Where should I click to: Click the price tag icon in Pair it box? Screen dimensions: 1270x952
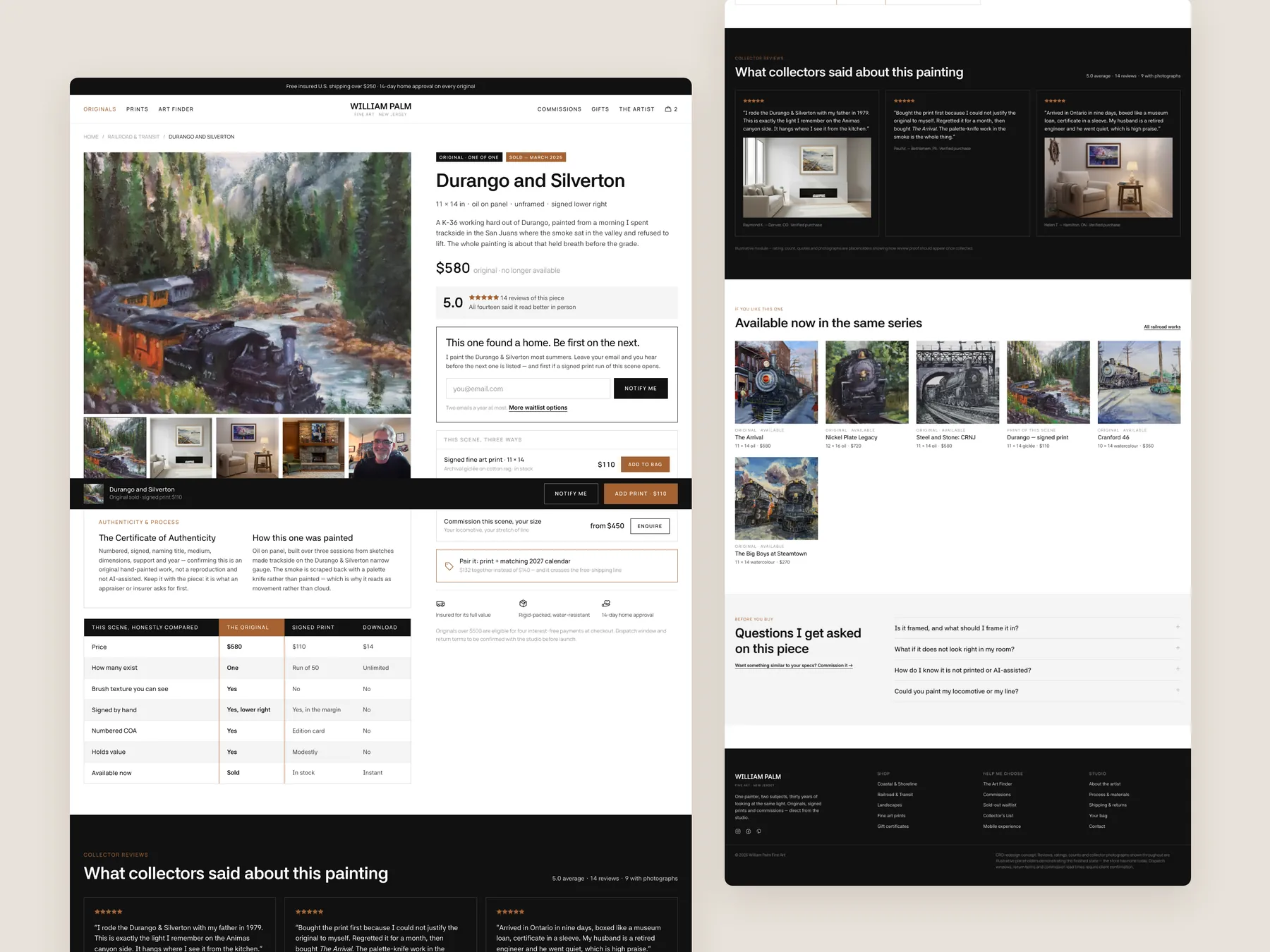pos(449,566)
